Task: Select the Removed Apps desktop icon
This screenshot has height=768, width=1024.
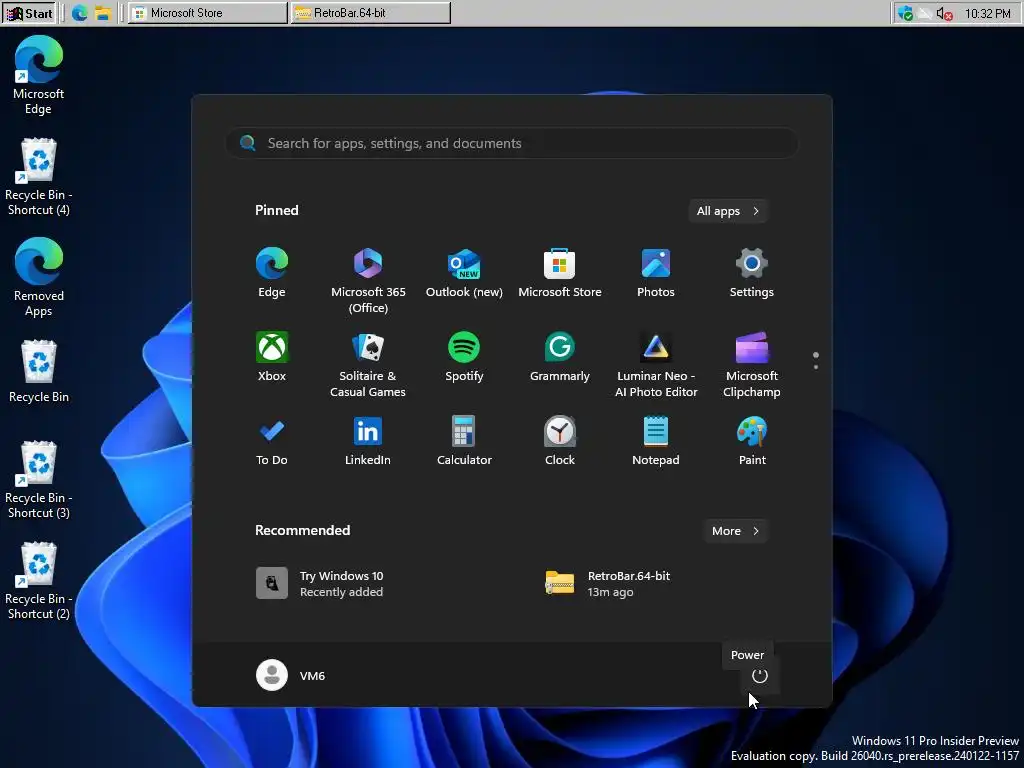Action: [x=39, y=277]
